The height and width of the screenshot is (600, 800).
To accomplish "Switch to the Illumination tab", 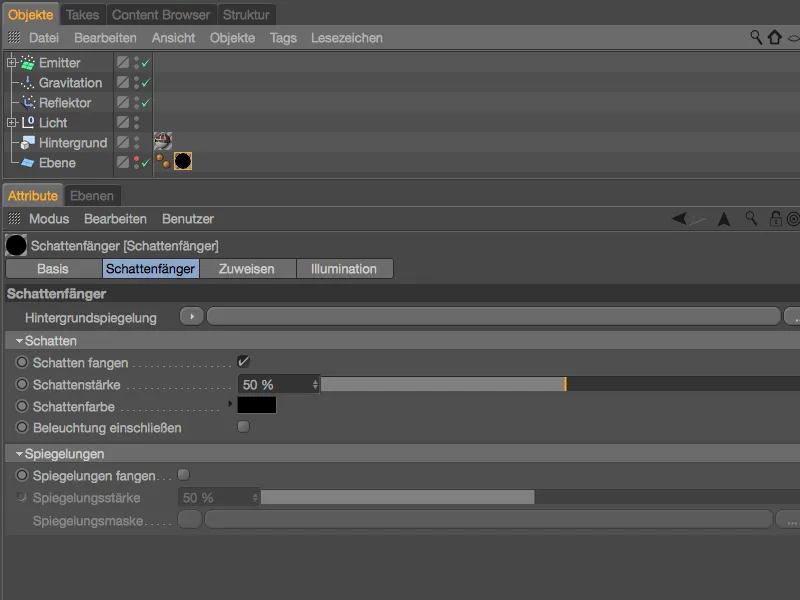I will [345, 268].
